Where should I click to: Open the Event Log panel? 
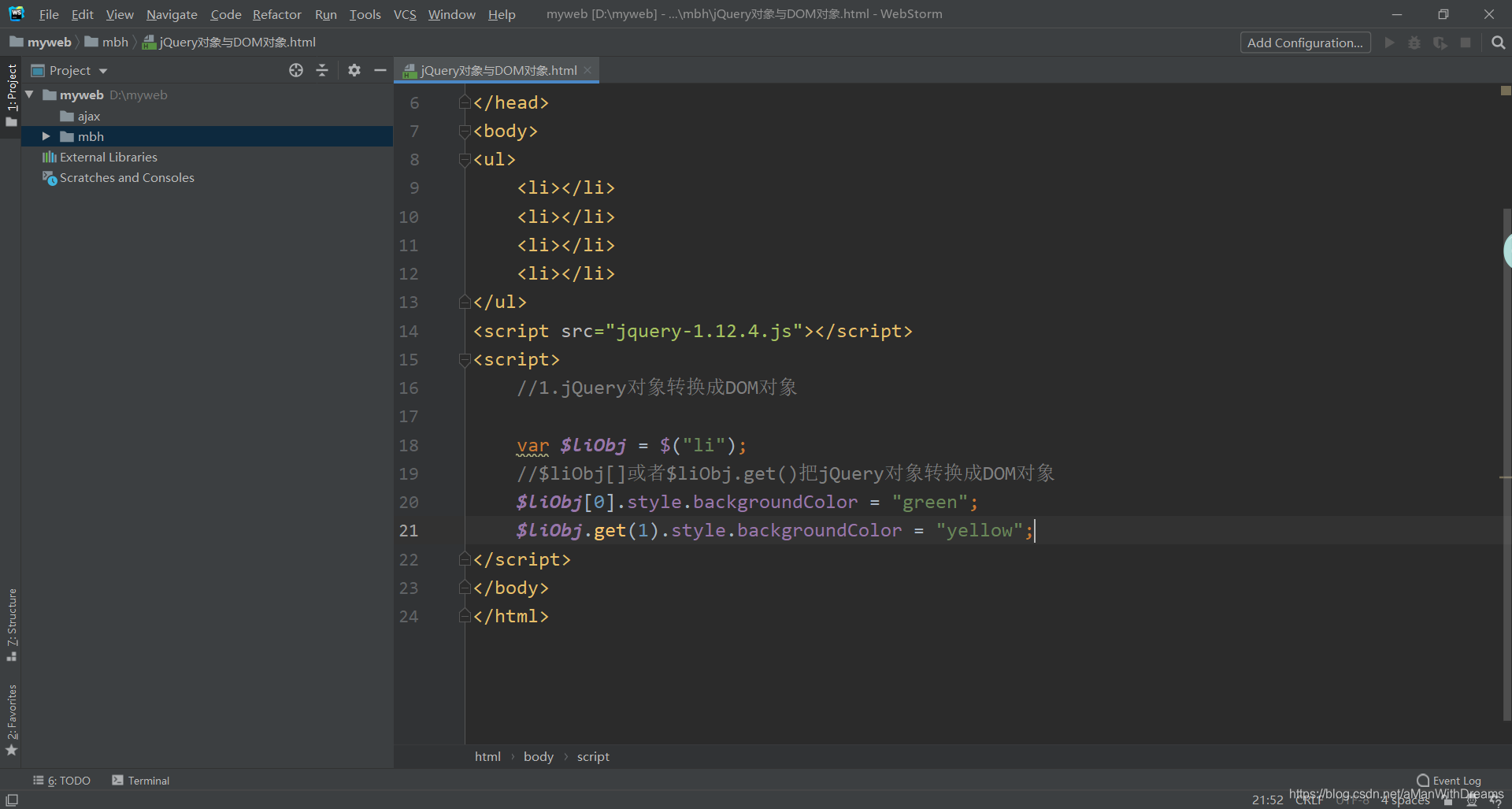click(x=1449, y=781)
